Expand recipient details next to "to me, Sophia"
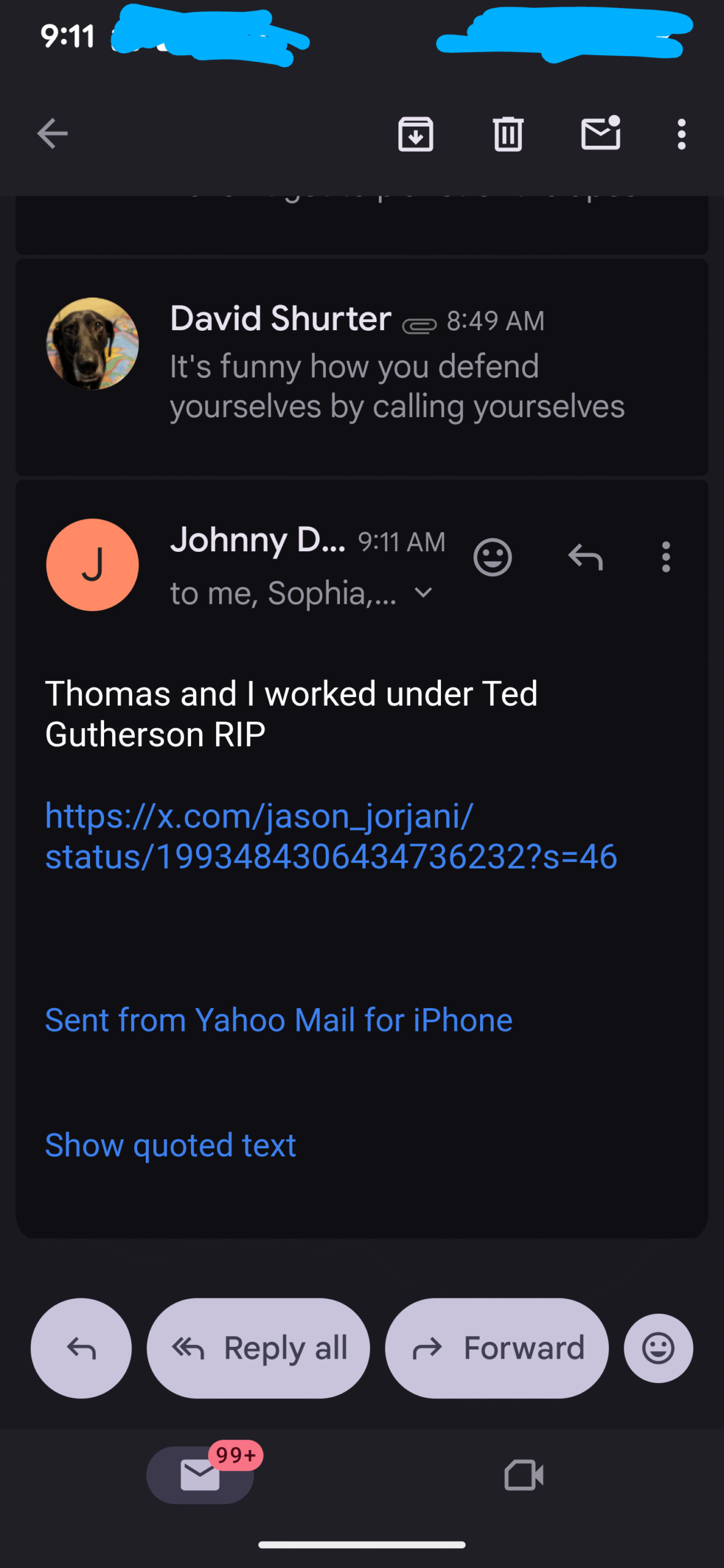 tap(423, 593)
